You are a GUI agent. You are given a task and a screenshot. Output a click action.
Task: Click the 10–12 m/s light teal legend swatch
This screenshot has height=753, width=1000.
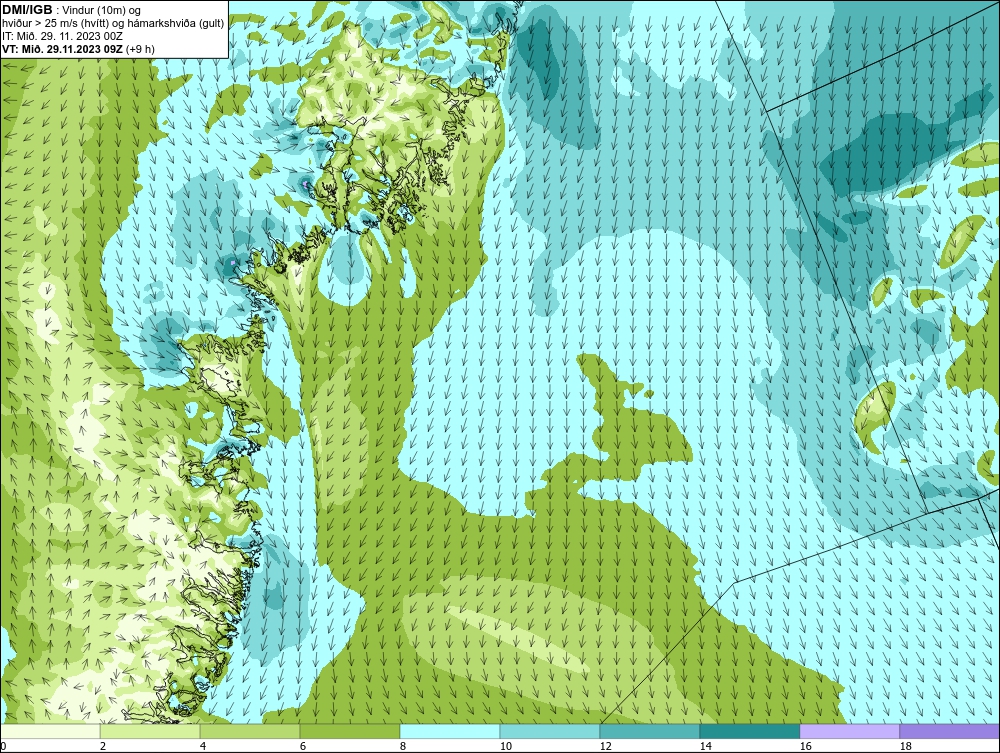550,731
